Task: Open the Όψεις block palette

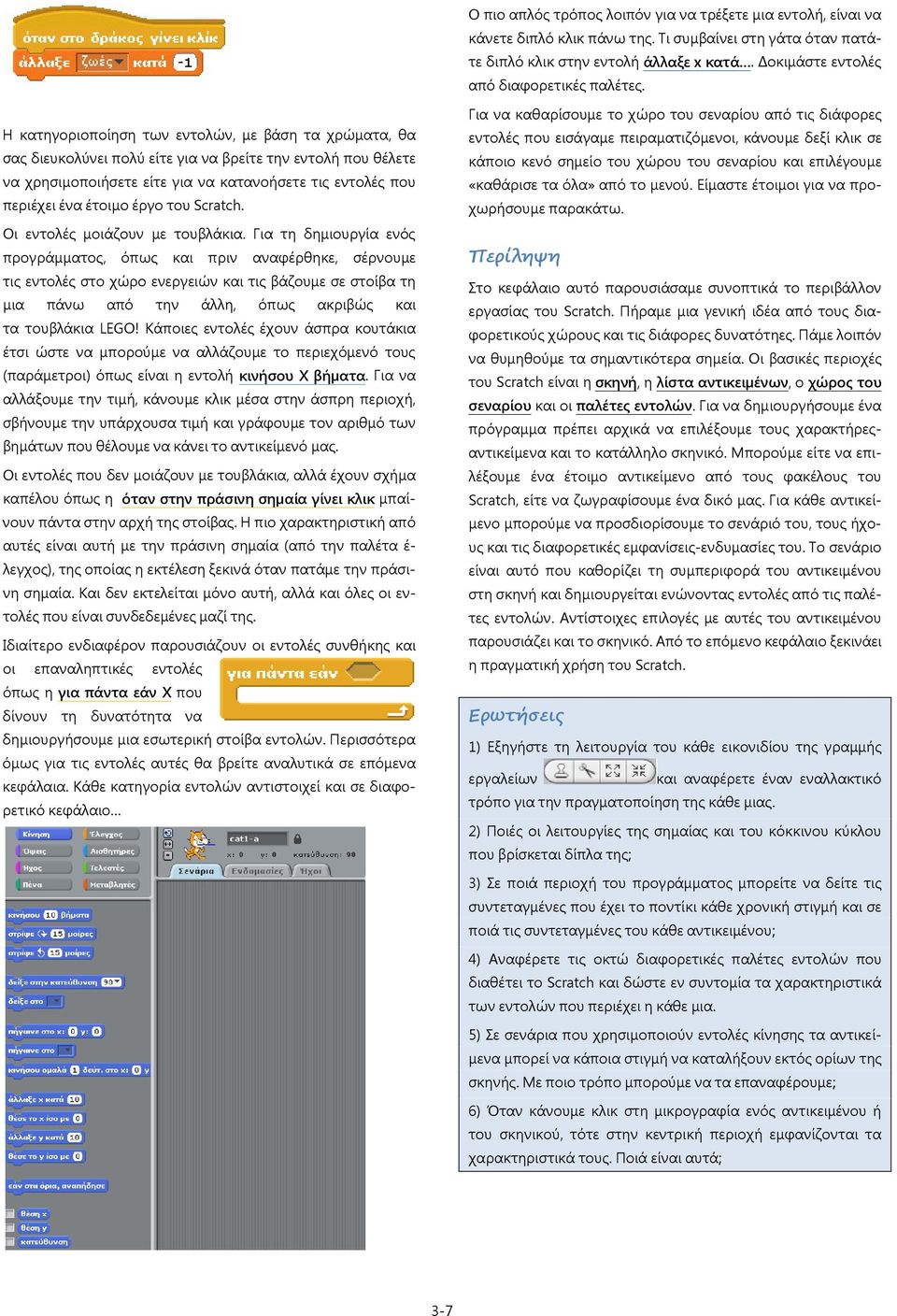Action: coord(43,851)
